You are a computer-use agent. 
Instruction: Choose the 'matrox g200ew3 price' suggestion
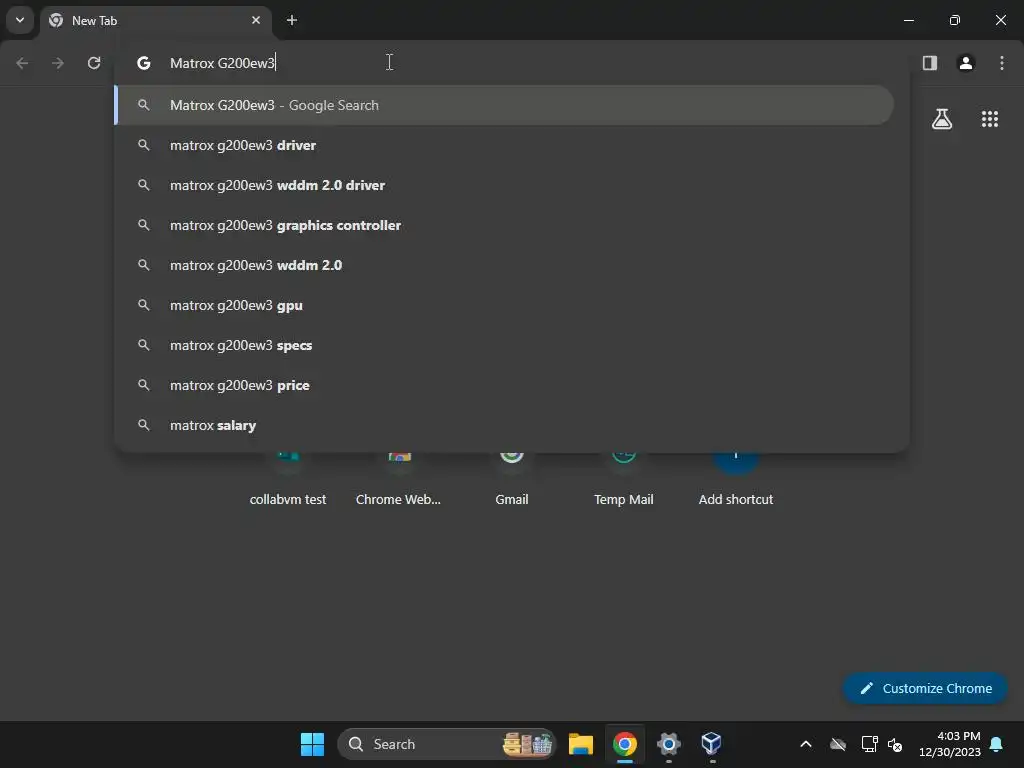click(x=504, y=385)
